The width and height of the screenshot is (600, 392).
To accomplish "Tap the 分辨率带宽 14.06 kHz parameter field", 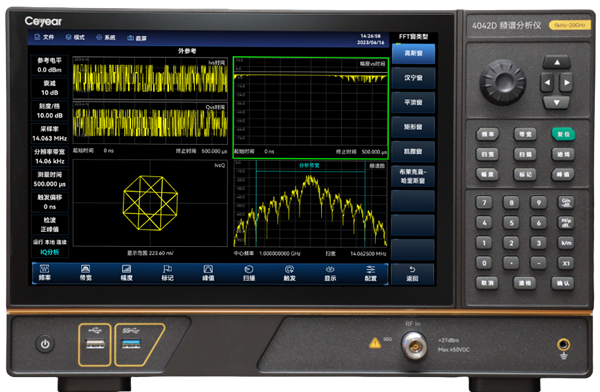I will (50, 156).
